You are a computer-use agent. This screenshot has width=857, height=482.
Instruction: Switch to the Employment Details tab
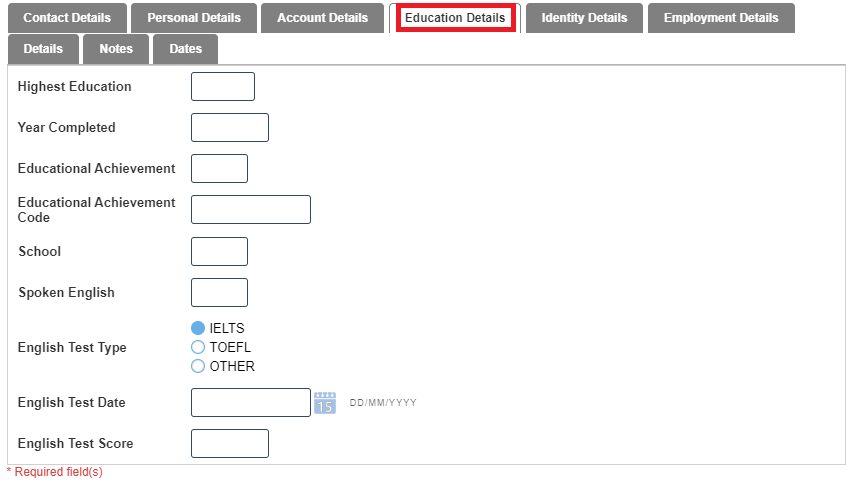(x=720, y=18)
